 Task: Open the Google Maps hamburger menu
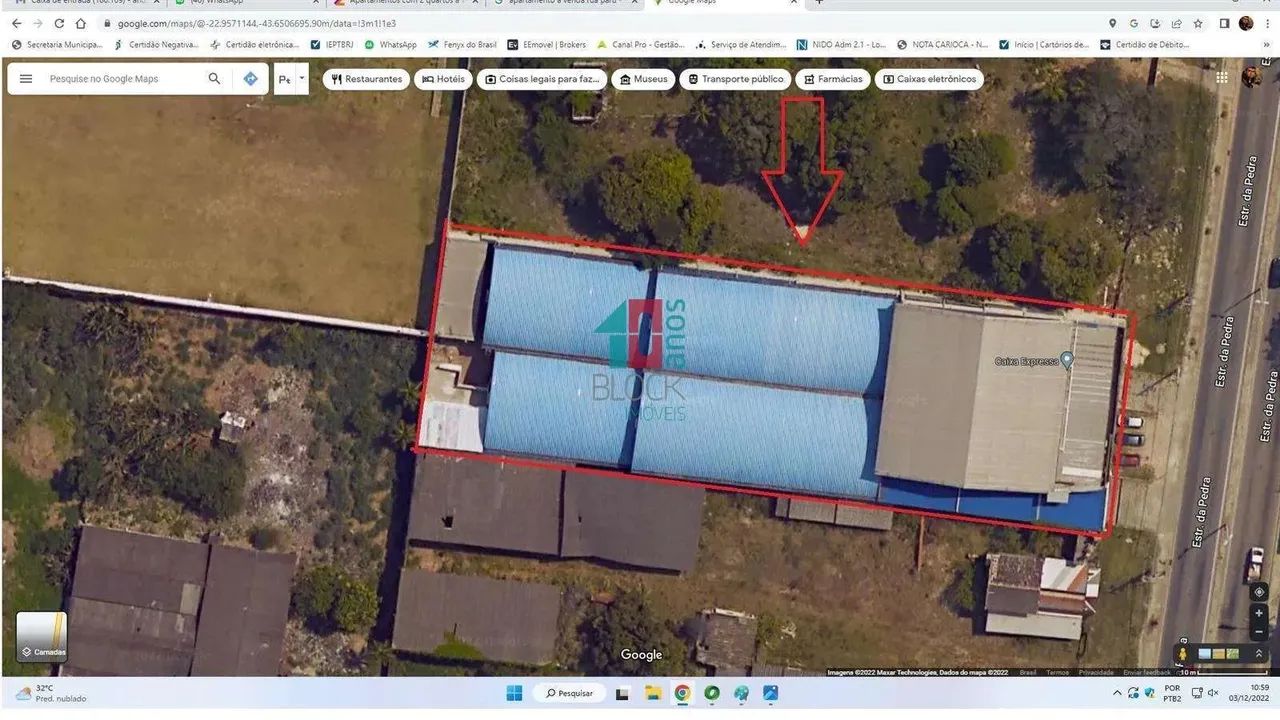click(26, 79)
